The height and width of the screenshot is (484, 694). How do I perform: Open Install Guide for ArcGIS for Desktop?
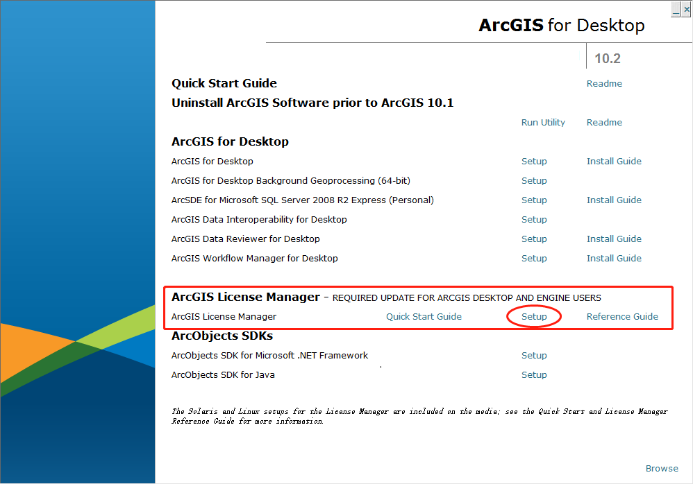click(x=614, y=161)
